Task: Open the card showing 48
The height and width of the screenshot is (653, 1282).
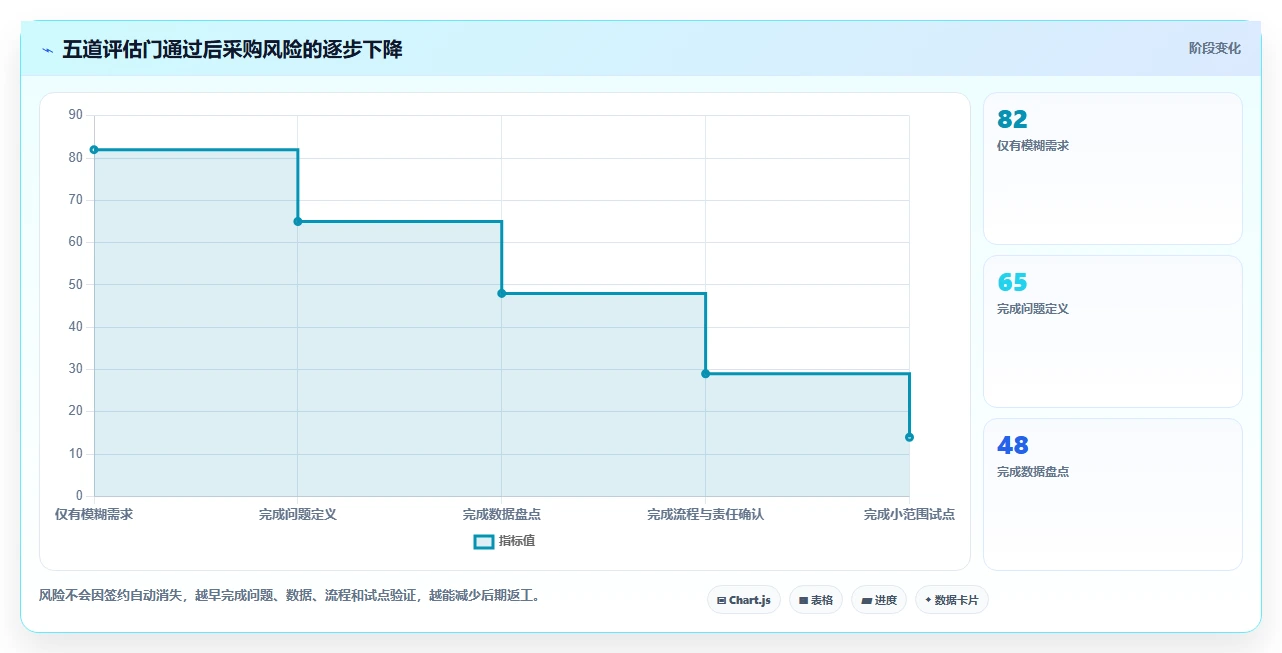Action: 1113,495
